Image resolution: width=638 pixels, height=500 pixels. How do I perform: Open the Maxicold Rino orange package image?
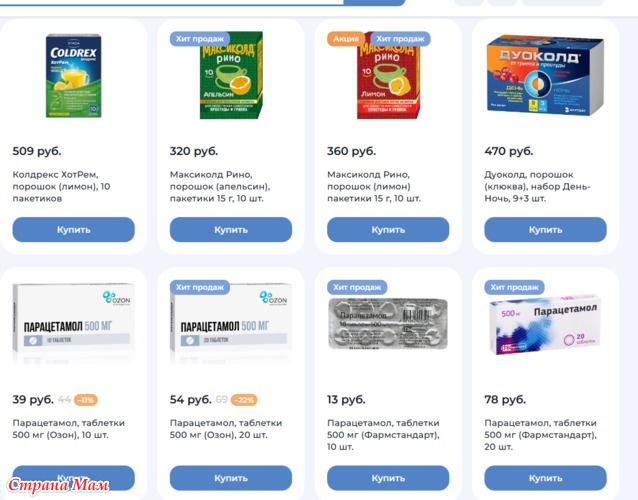coord(231,75)
